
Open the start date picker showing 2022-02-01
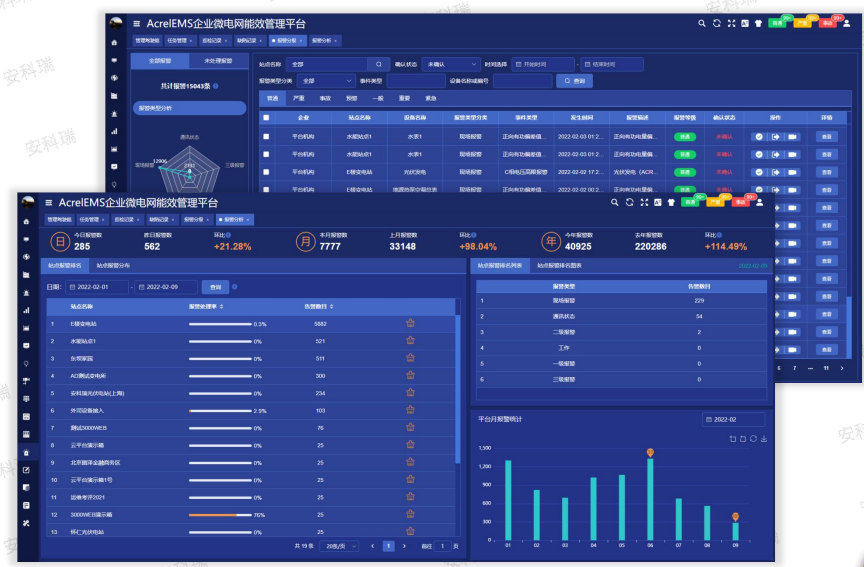point(96,287)
